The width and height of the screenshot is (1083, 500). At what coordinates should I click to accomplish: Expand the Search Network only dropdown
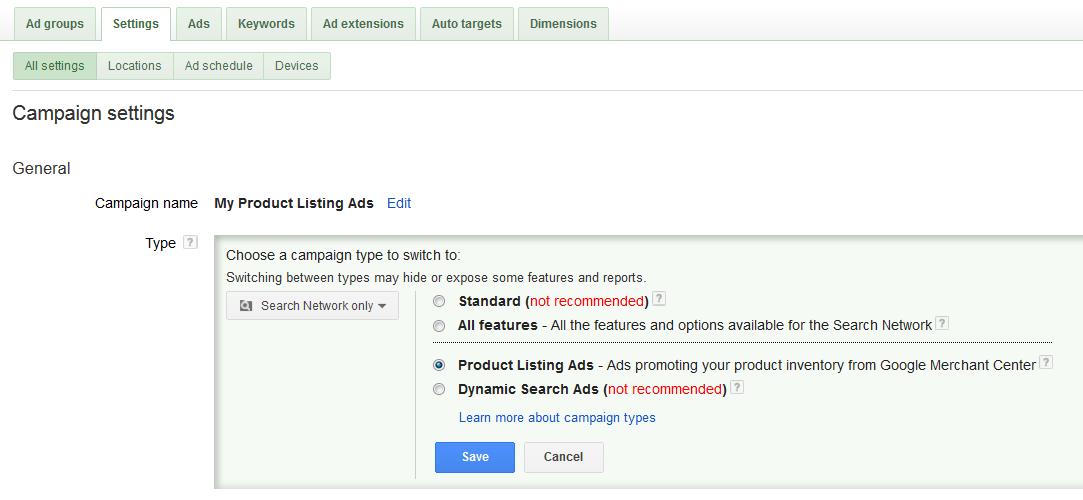tap(312, 306)
